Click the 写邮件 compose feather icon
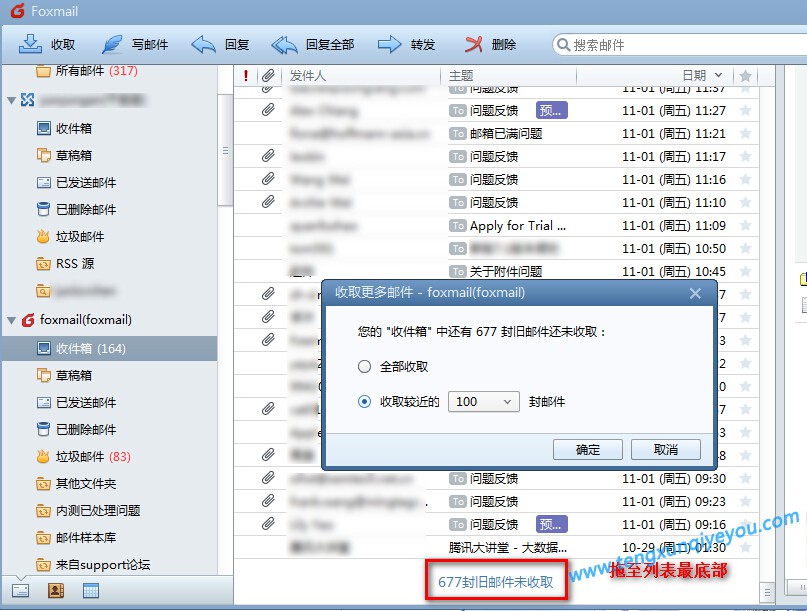This screenshot has width=807, height=611. tap(112, 45)
